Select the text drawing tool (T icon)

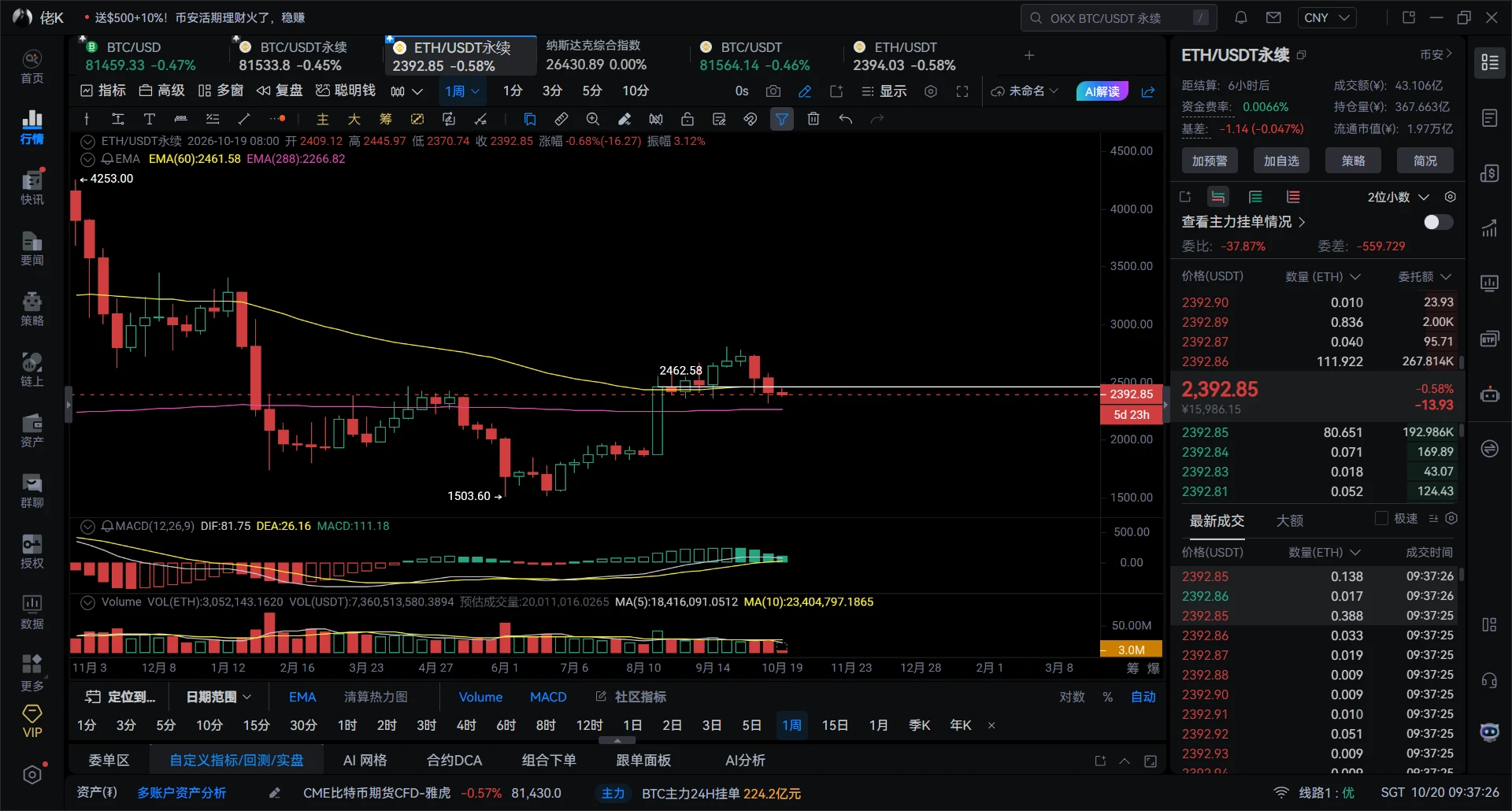click(x=149, y=119)
